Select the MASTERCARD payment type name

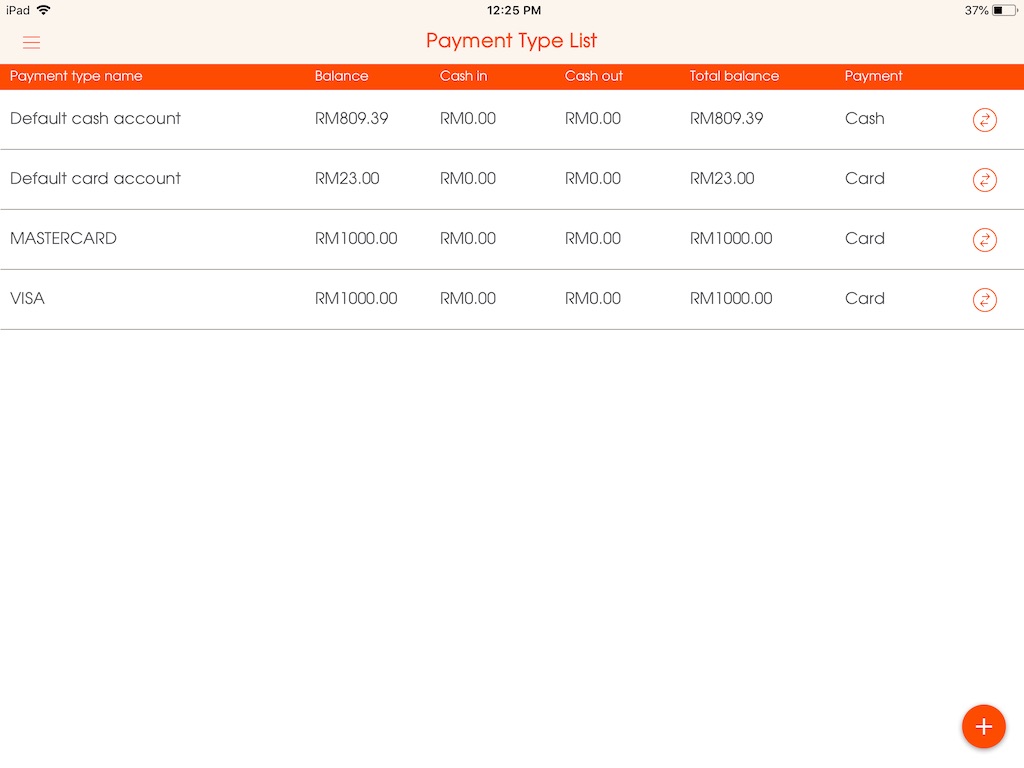click(63, 238)
